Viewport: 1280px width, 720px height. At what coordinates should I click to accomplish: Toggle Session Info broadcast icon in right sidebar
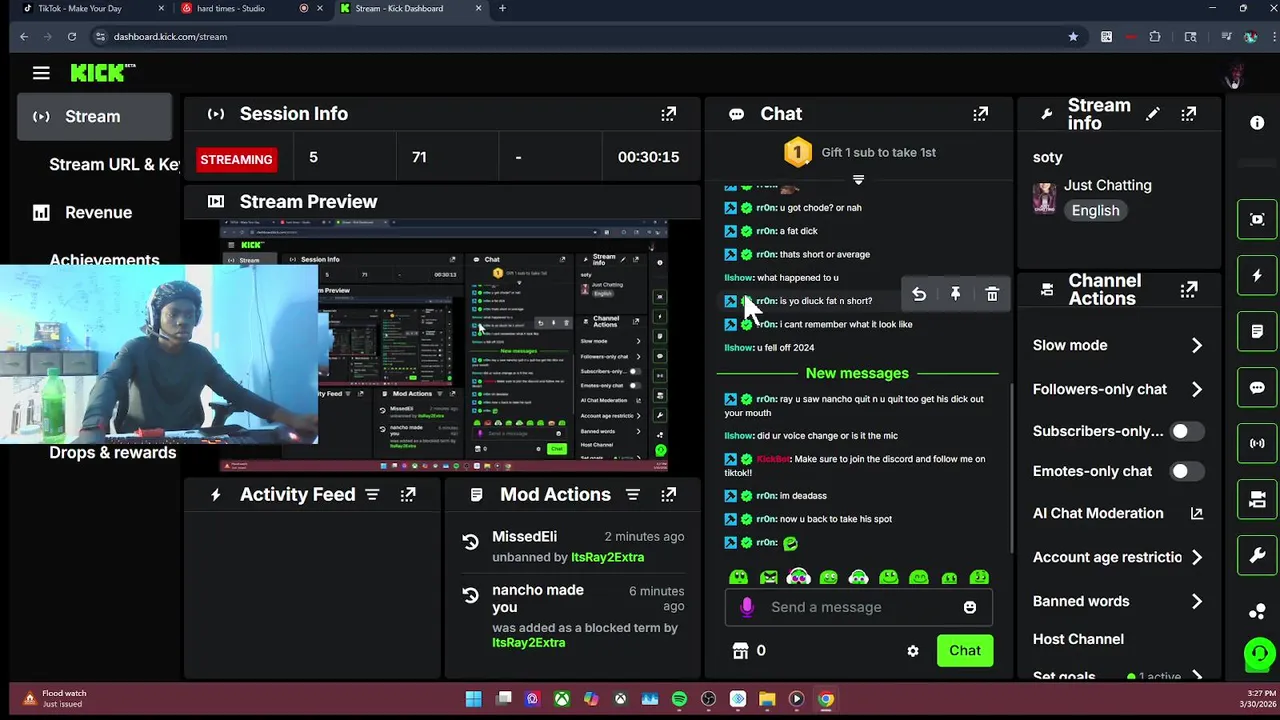[1257, 443]
